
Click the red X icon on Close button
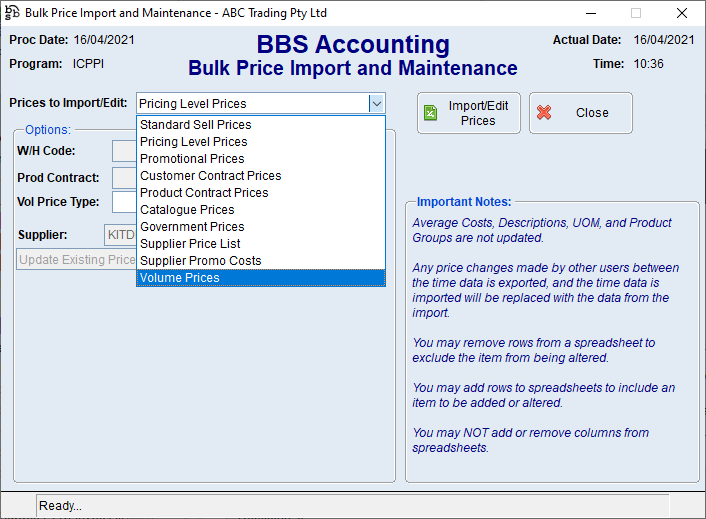click(544, 113)
